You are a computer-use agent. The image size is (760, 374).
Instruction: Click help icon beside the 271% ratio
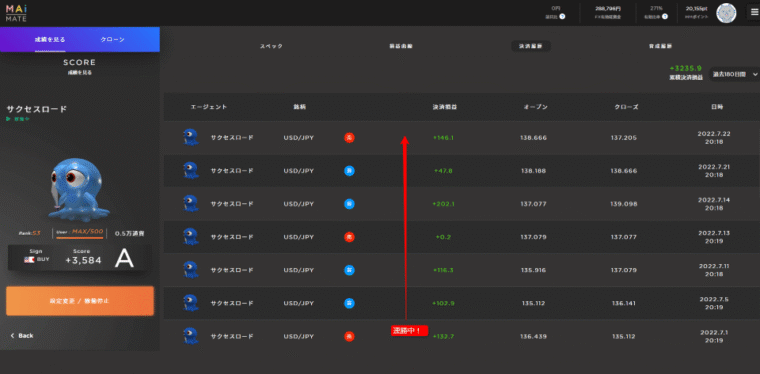tap(665, 16)
